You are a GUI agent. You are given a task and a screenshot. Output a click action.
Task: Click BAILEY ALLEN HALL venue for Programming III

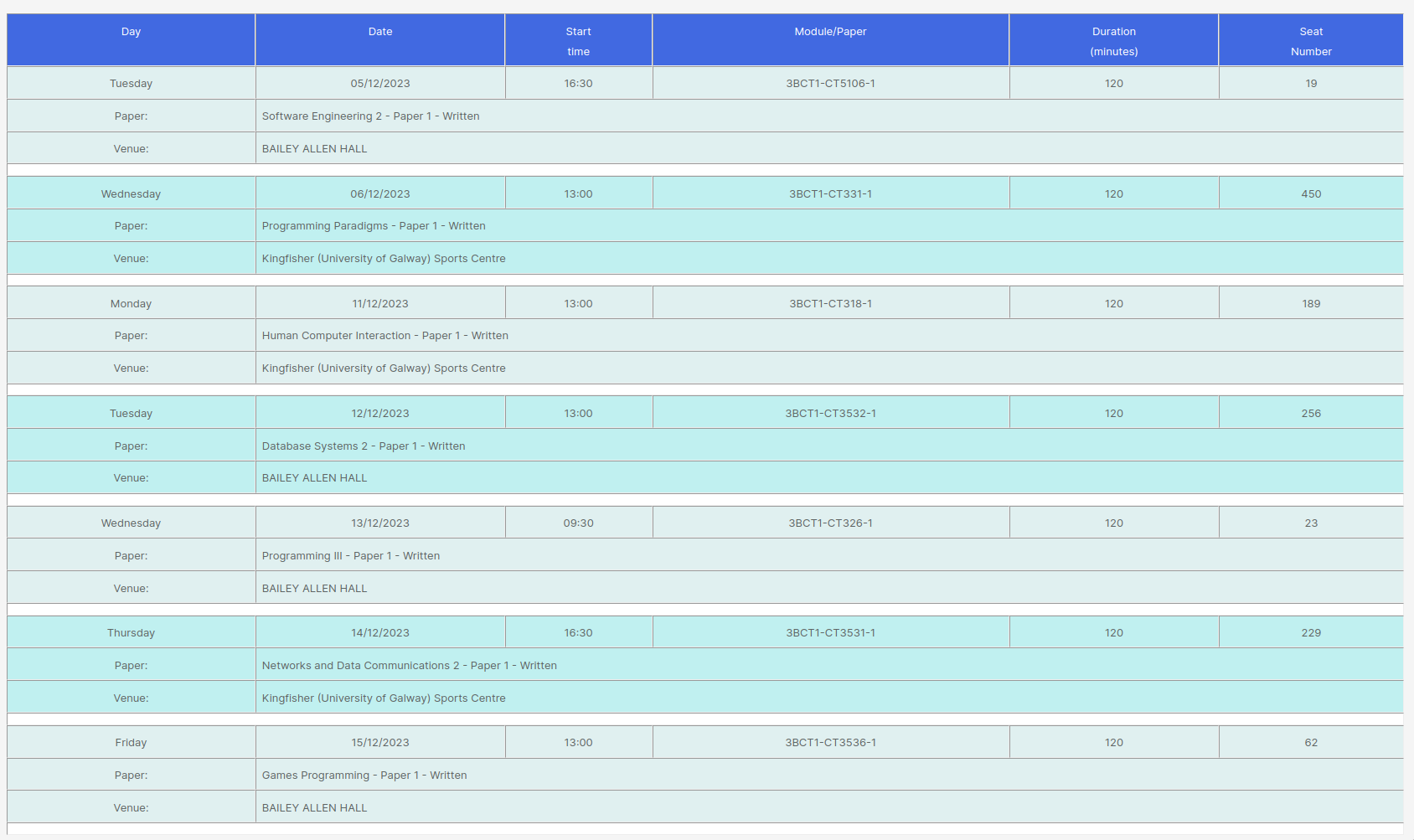coord(315,589)
